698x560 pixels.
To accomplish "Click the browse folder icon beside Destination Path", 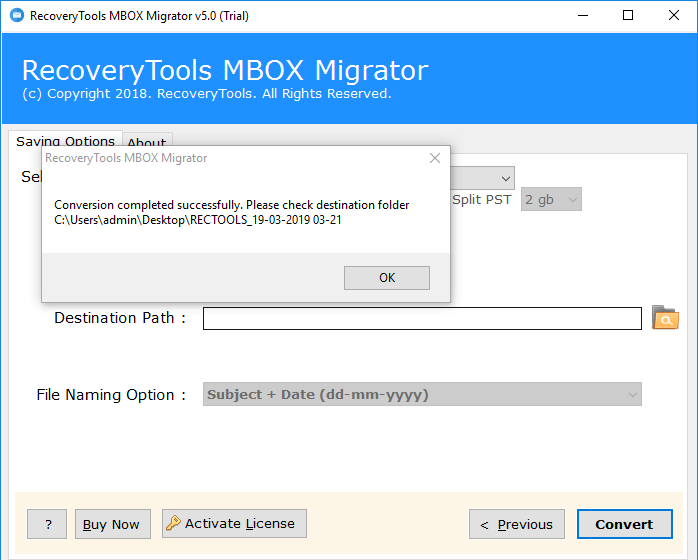I will [x=665, y=317].
